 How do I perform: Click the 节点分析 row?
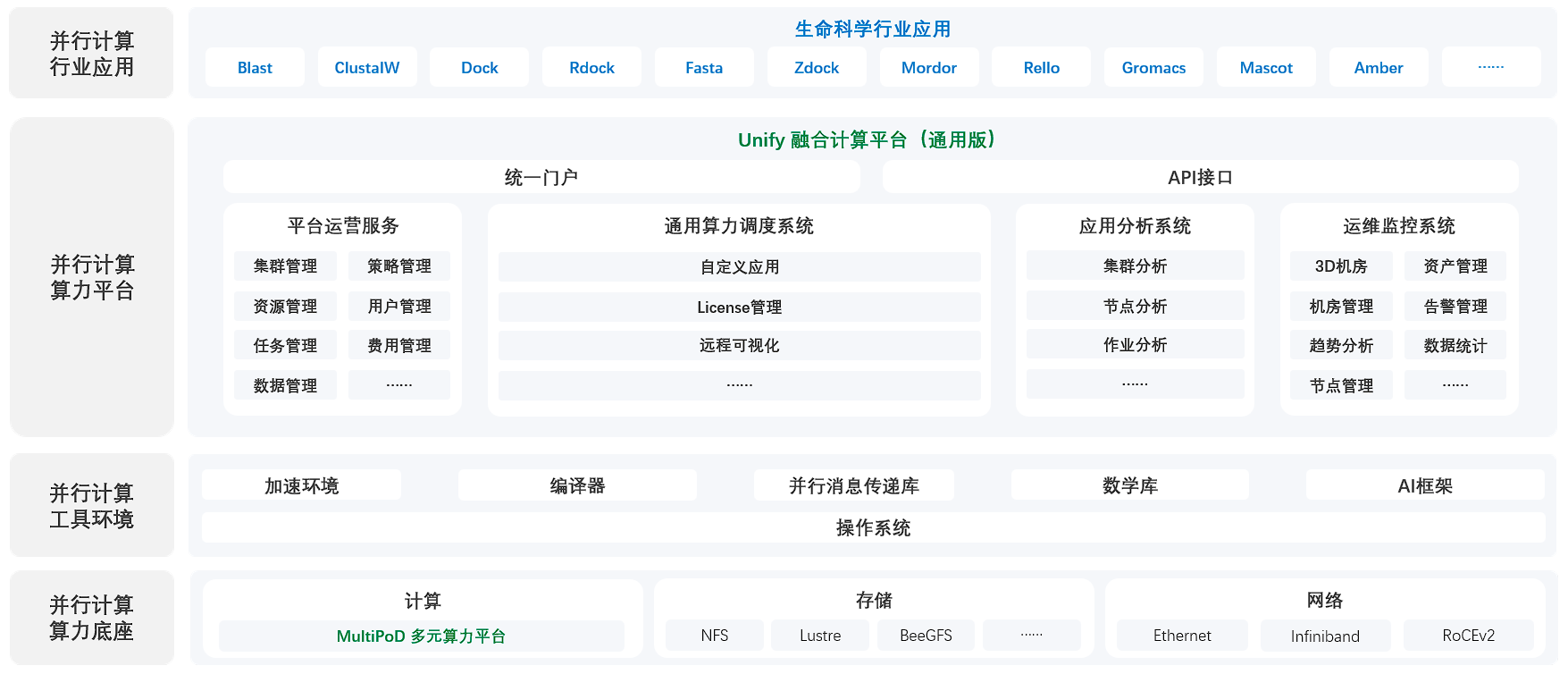point(1136,306)
